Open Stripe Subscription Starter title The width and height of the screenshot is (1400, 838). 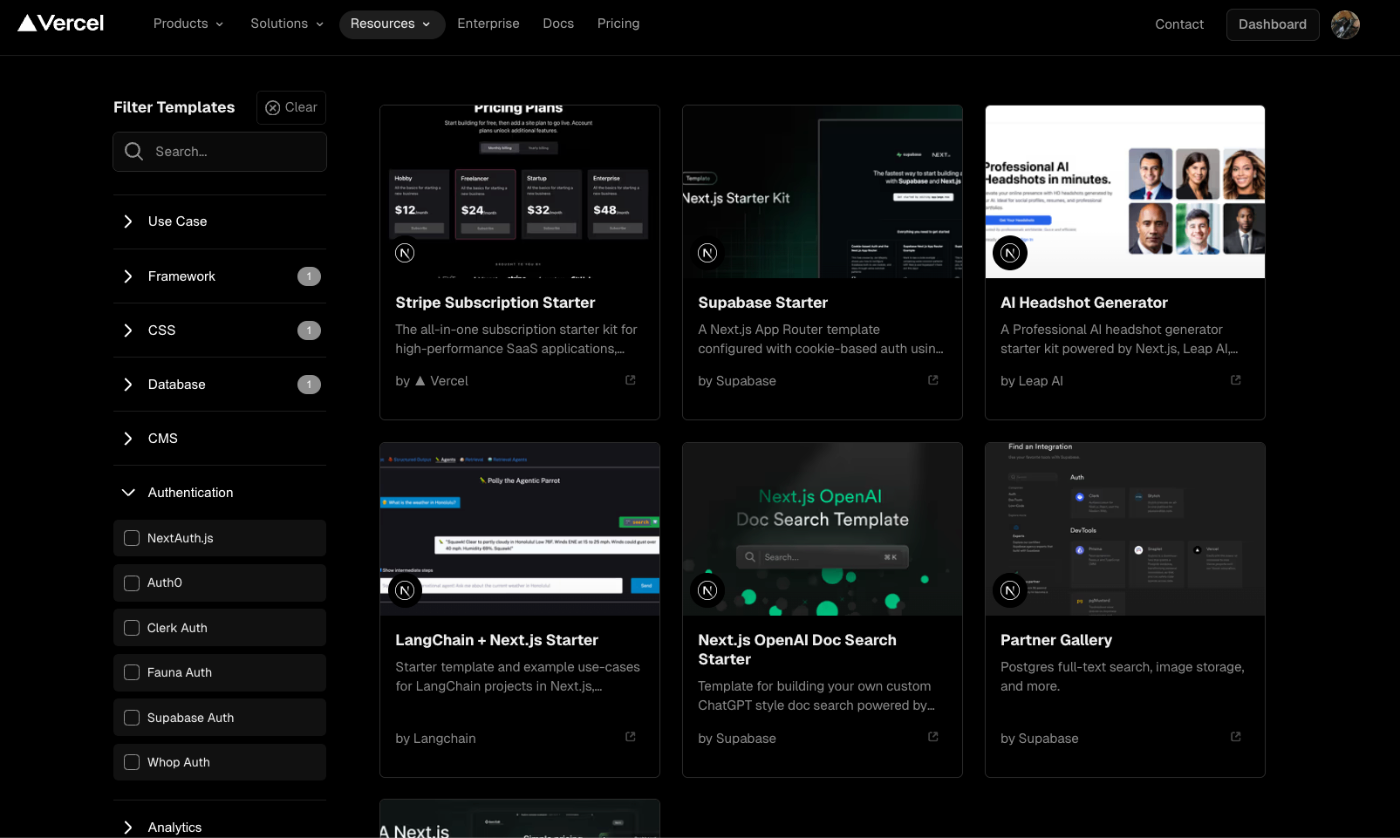click(x=495, y=302)
